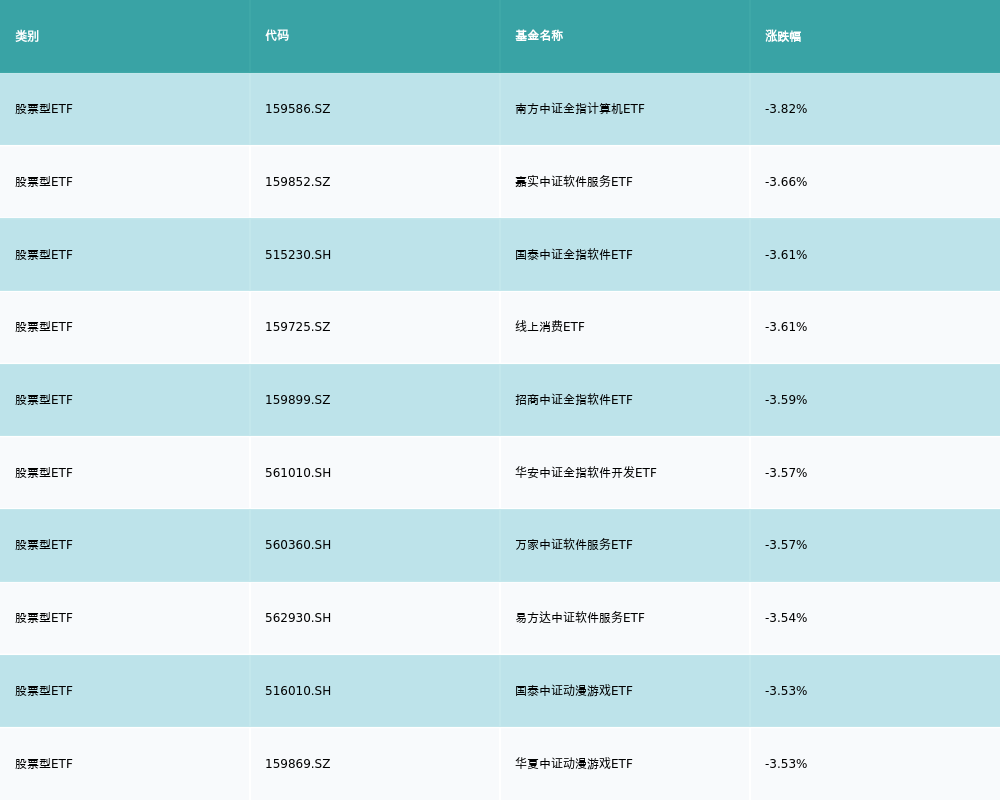Click -3.61% in the 515230.SH row
1000x800 pixels.
click(x=786, y=255)
